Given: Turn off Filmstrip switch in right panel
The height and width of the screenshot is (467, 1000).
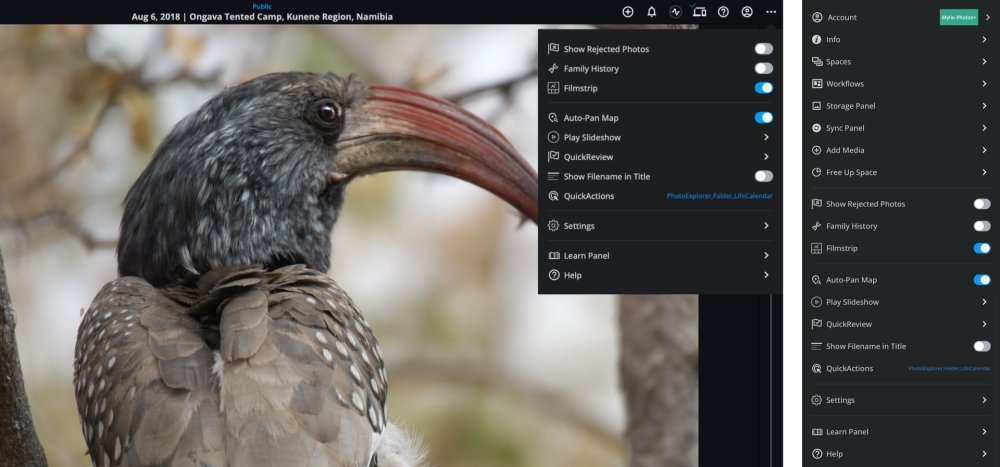Looking at the screenshot, I should [x=982, y=248].
